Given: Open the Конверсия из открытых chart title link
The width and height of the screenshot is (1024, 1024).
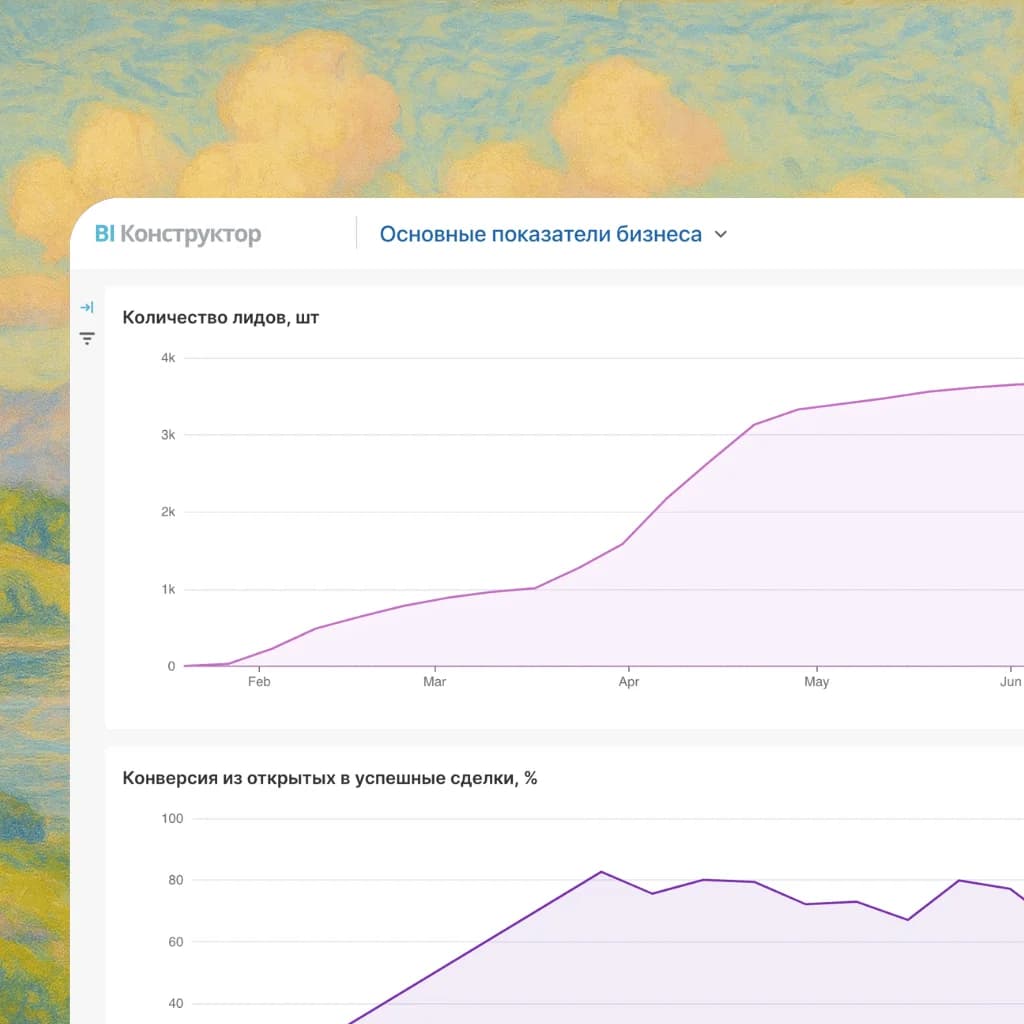Looking at the screenshot, I should [330, 777].
